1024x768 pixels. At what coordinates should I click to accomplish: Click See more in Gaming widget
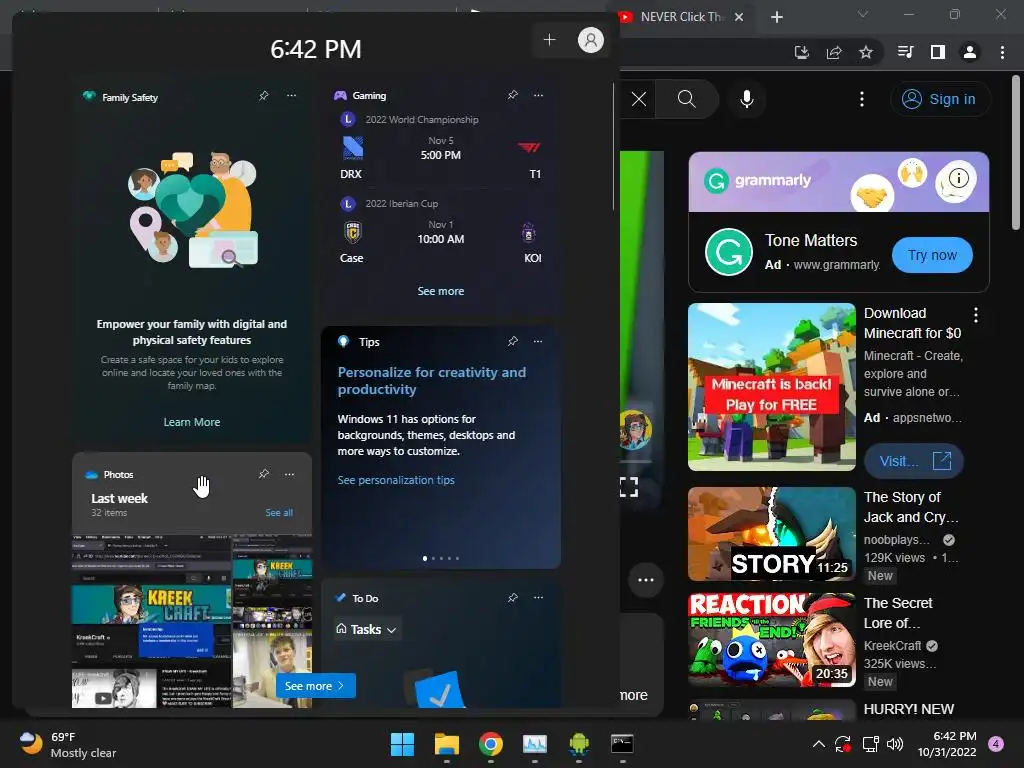tap(441, 291)
